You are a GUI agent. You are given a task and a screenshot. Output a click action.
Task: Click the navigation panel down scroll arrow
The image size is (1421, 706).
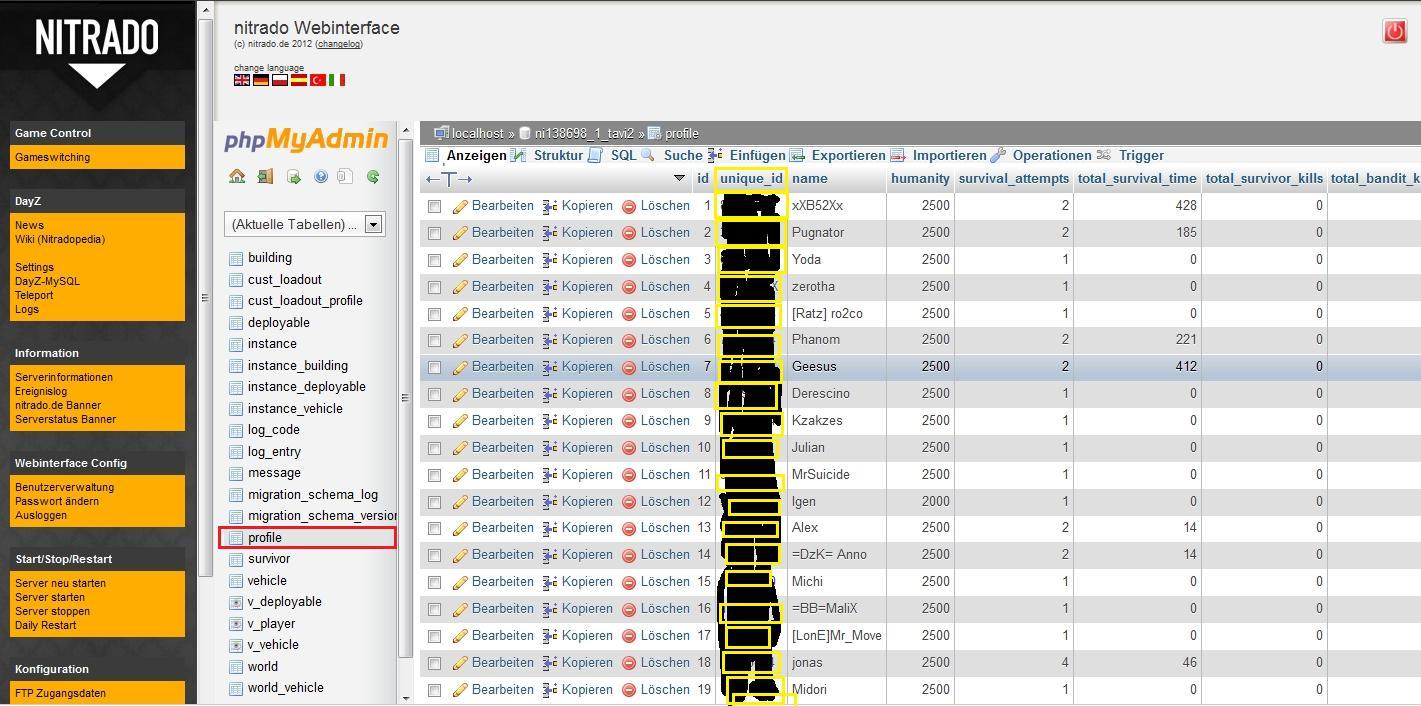click(406, 698)
